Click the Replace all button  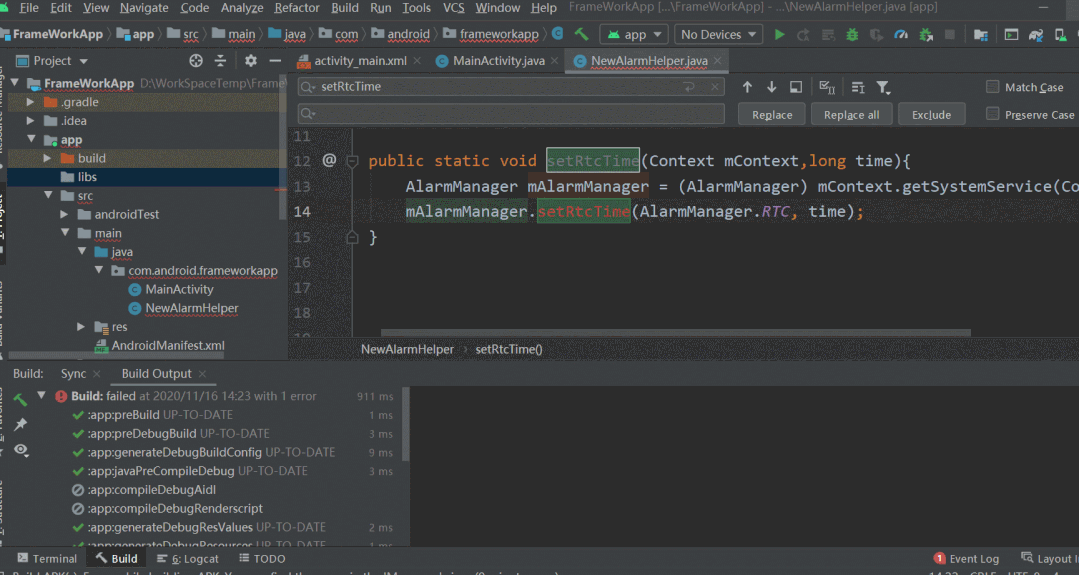[851, 115]
